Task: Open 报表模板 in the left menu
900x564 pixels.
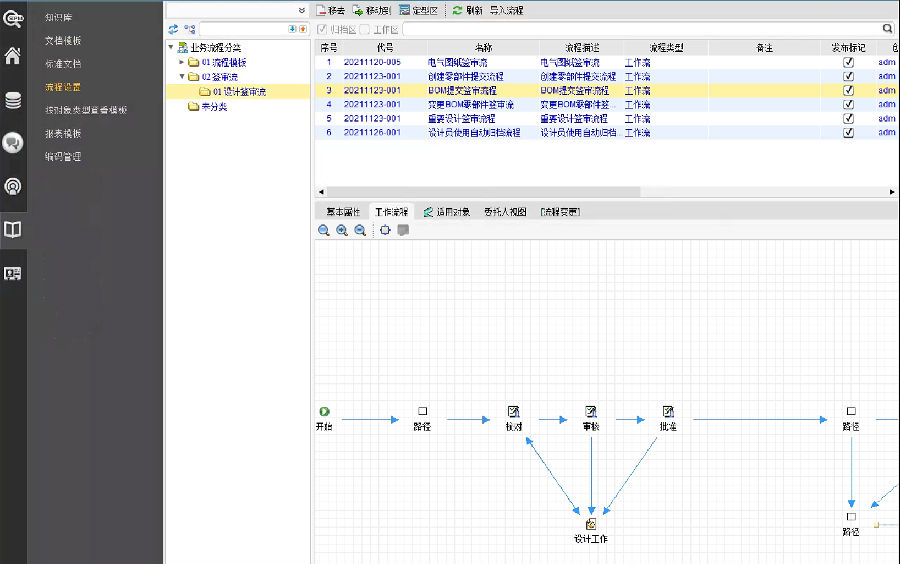Action: click(63, 133)
